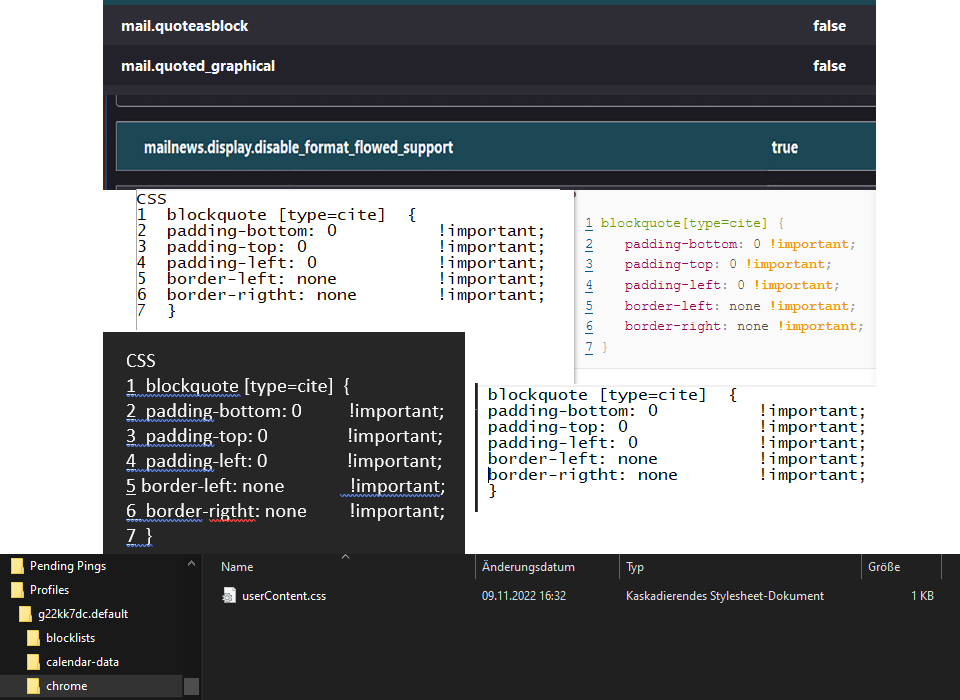Click the Profiles folder icon

[17, 590]
